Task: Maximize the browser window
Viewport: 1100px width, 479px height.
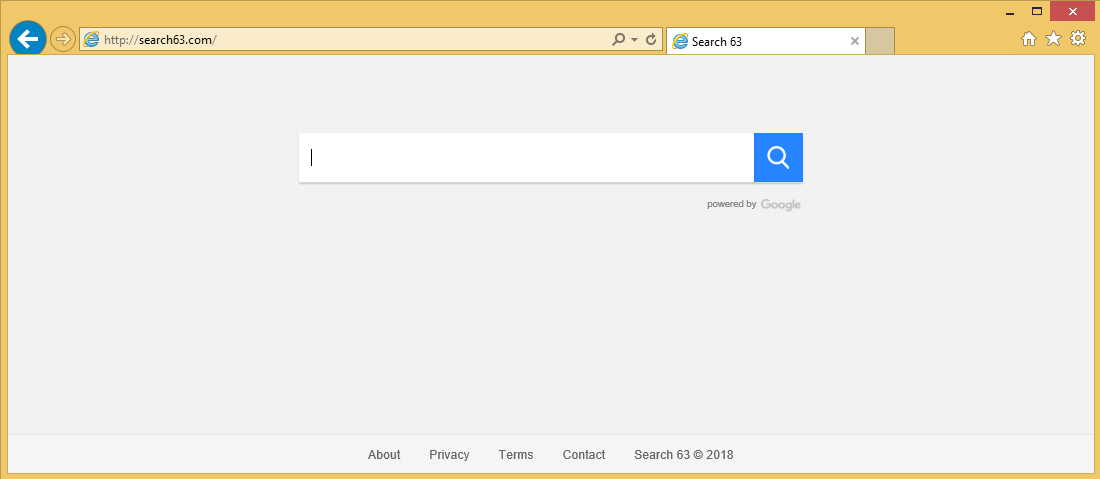Action: click(1037, 11)
